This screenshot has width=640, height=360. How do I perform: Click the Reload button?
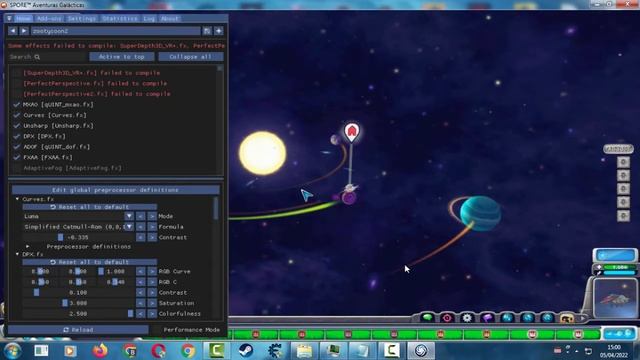(78, 330)
